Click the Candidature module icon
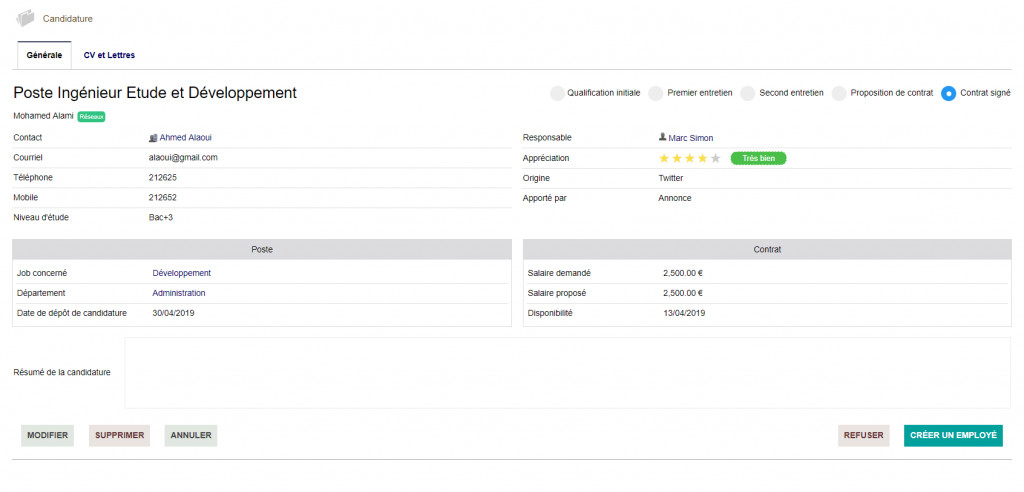The width and height of the screenshot is (1024, 492). pyautogui.click(x=26, y=18)
